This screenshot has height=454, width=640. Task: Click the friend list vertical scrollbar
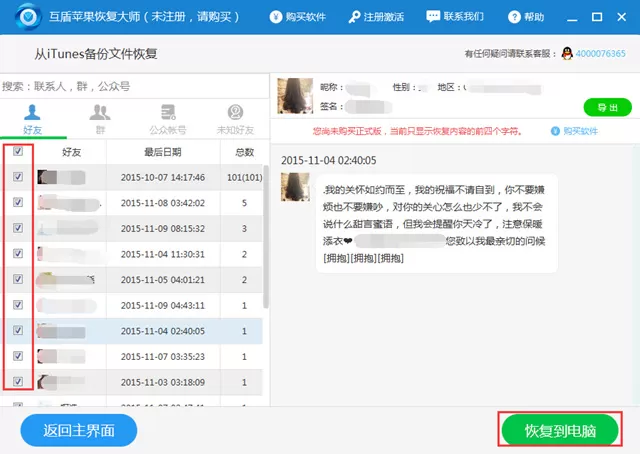[266, 237]
